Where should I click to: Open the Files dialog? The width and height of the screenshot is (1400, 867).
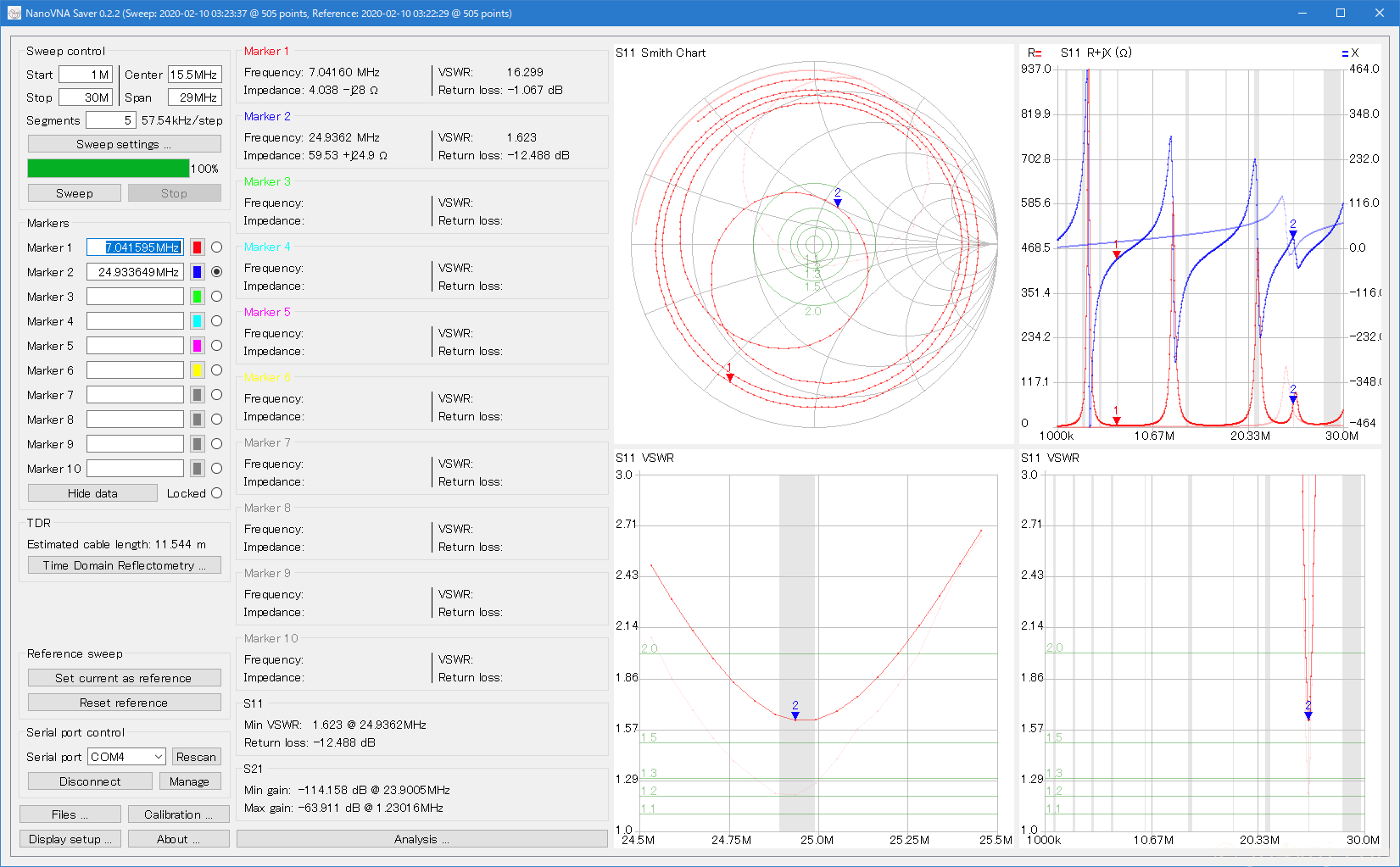coord(70,814)
